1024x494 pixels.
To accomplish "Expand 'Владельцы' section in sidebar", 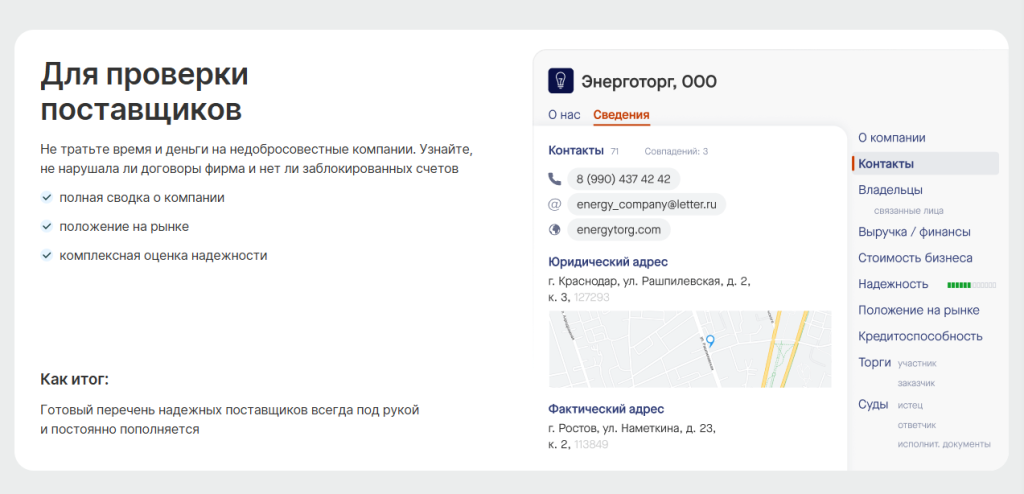I will [890, 189].
